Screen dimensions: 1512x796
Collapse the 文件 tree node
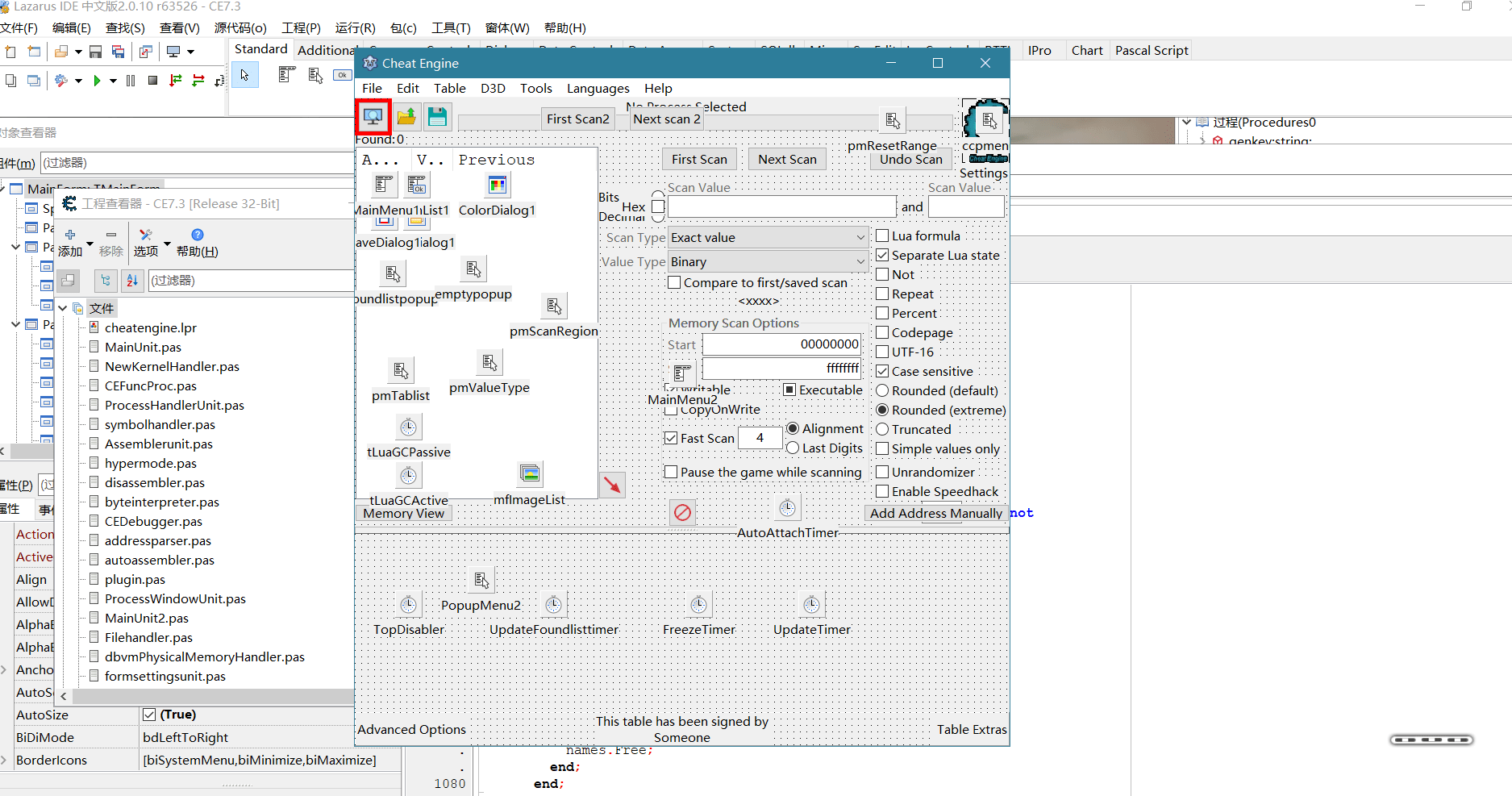click(63, 308)
